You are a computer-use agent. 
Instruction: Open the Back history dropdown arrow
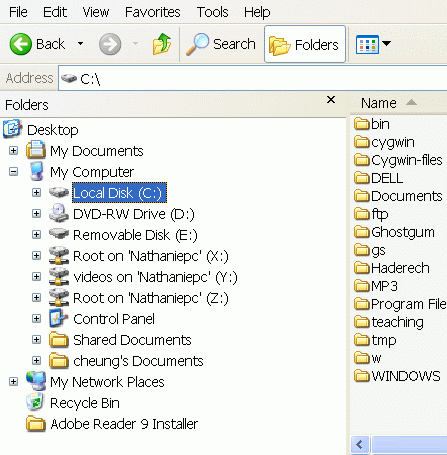pyautogui.click(x=80, y=44)
